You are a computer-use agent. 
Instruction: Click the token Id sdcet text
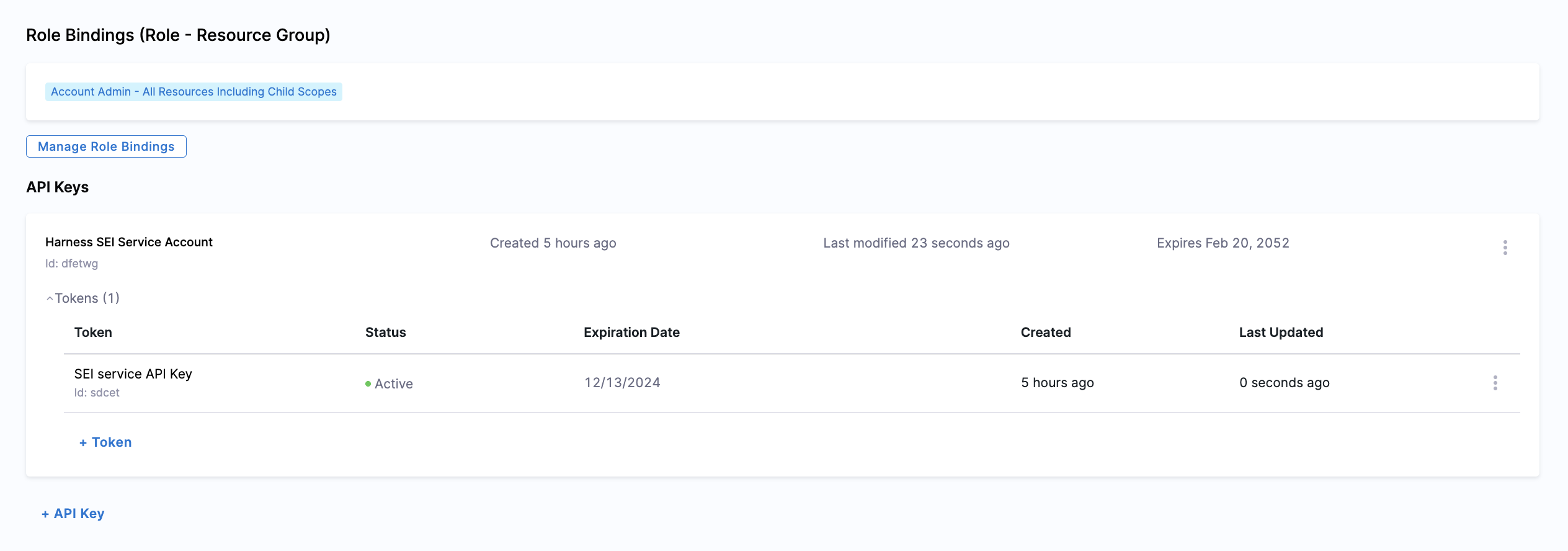[97, 393]
